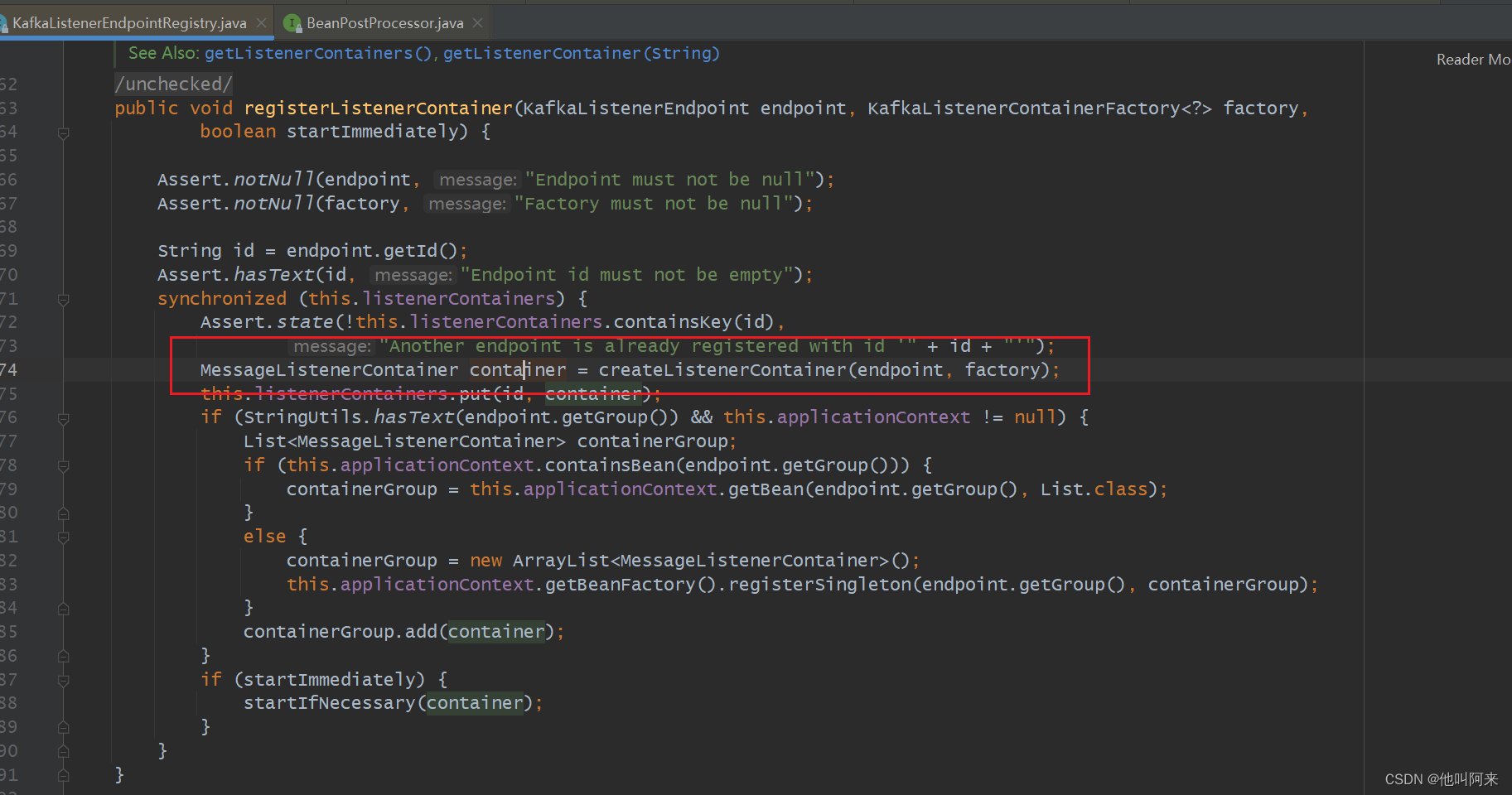Follow the getListenerContainers() doc link
Screen dimensions: 1512x795
click(319, 53)
